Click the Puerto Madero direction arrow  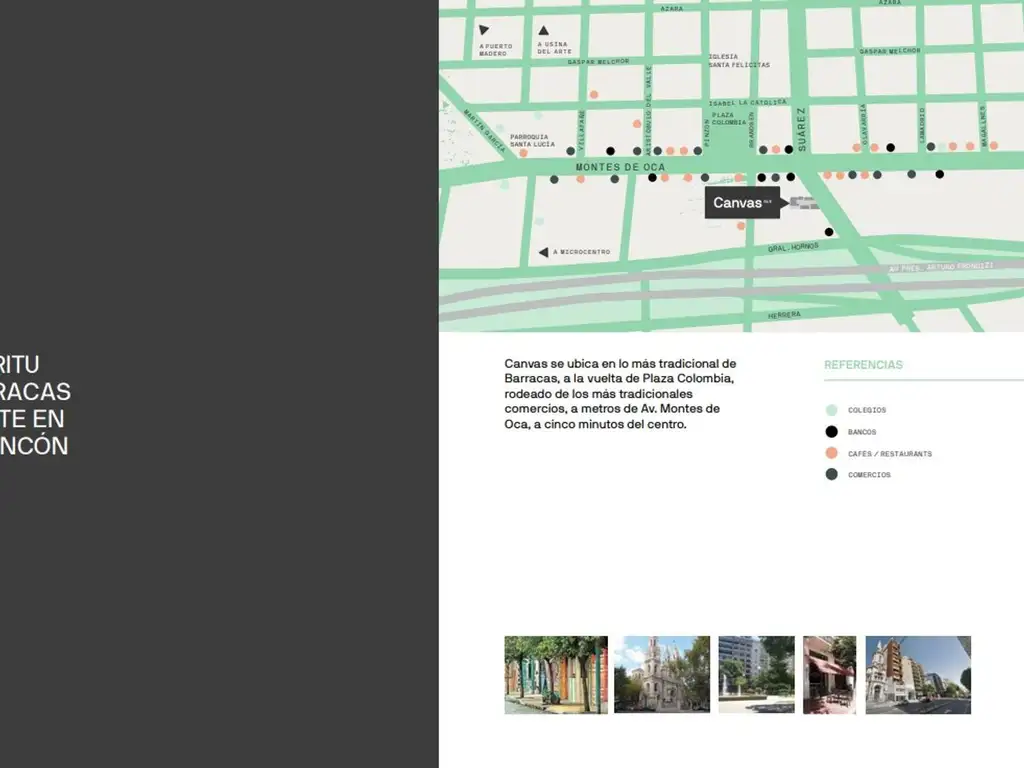484,31
